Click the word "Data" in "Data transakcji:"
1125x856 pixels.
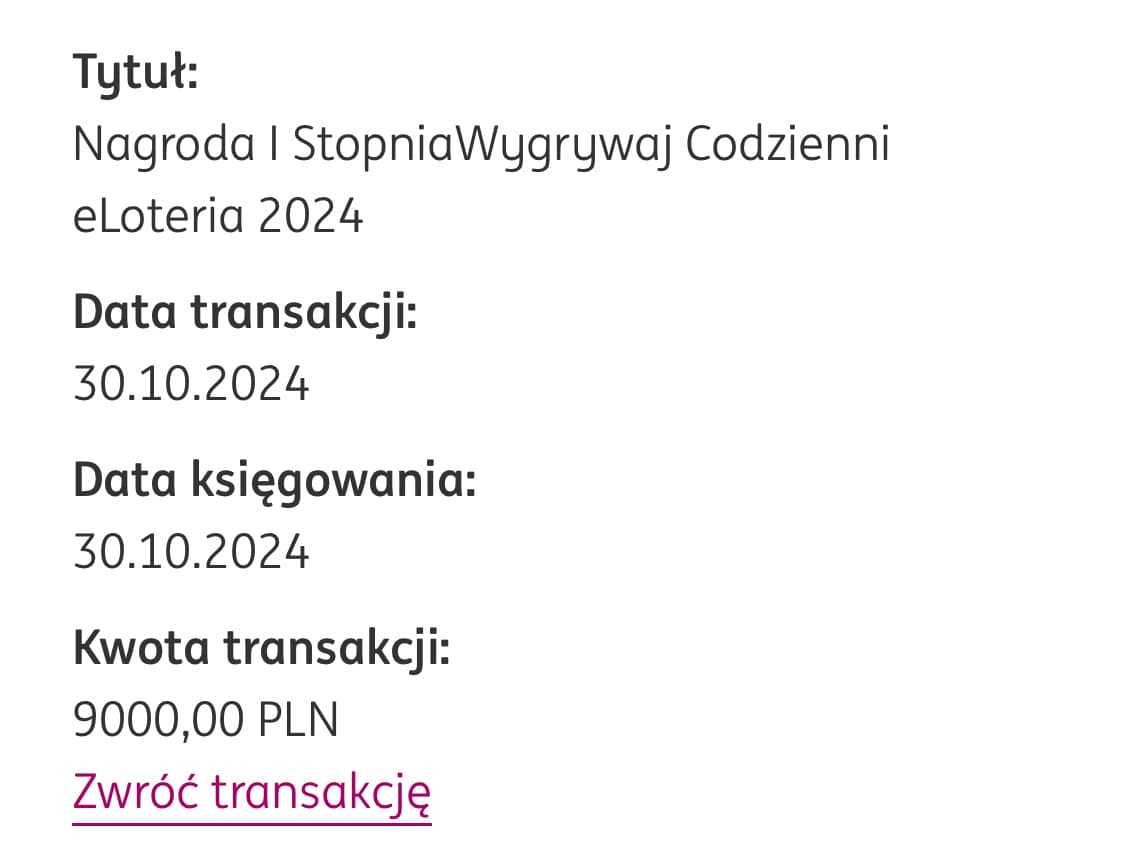click(125, 313)
